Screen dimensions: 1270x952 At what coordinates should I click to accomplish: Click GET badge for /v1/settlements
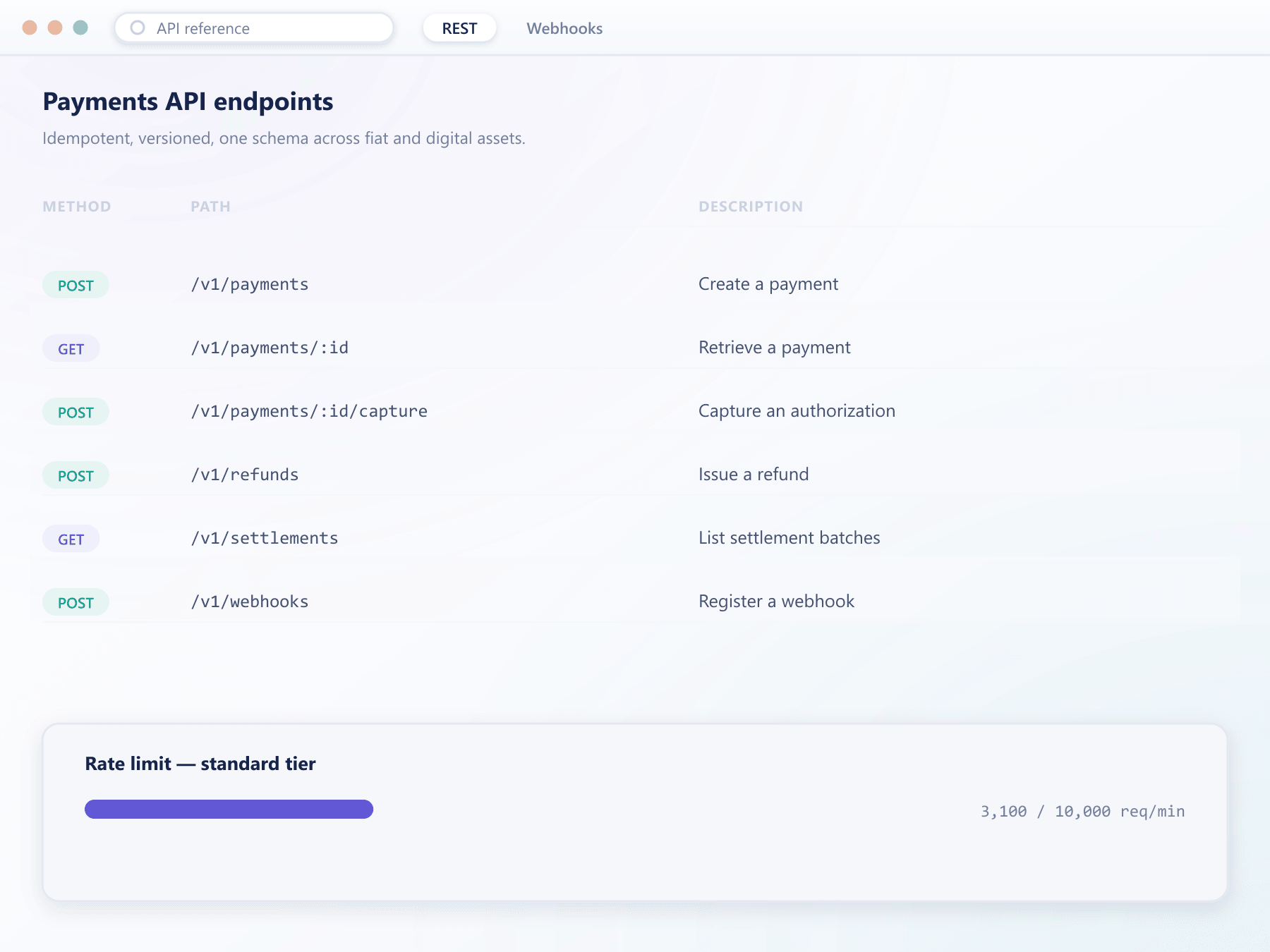click(x=71, y=539)
